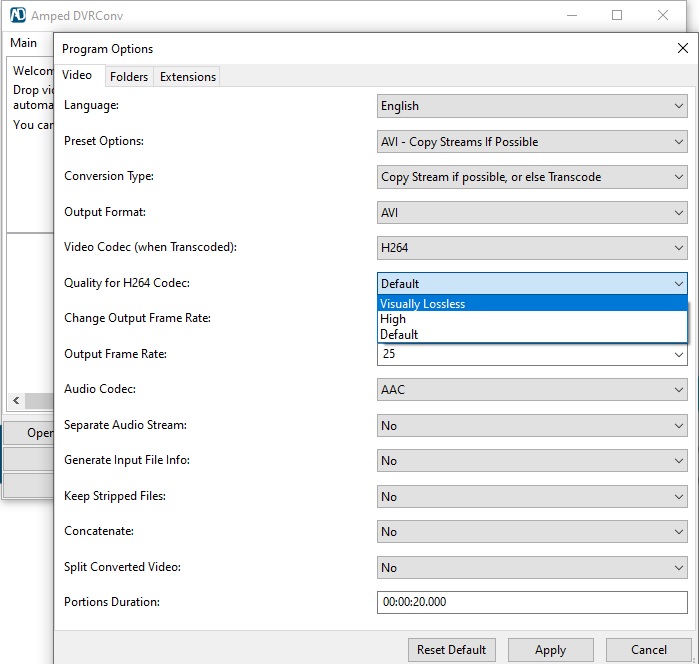Switch to the Extensions tab
This screenshot has width=699, height=664.
188,77
